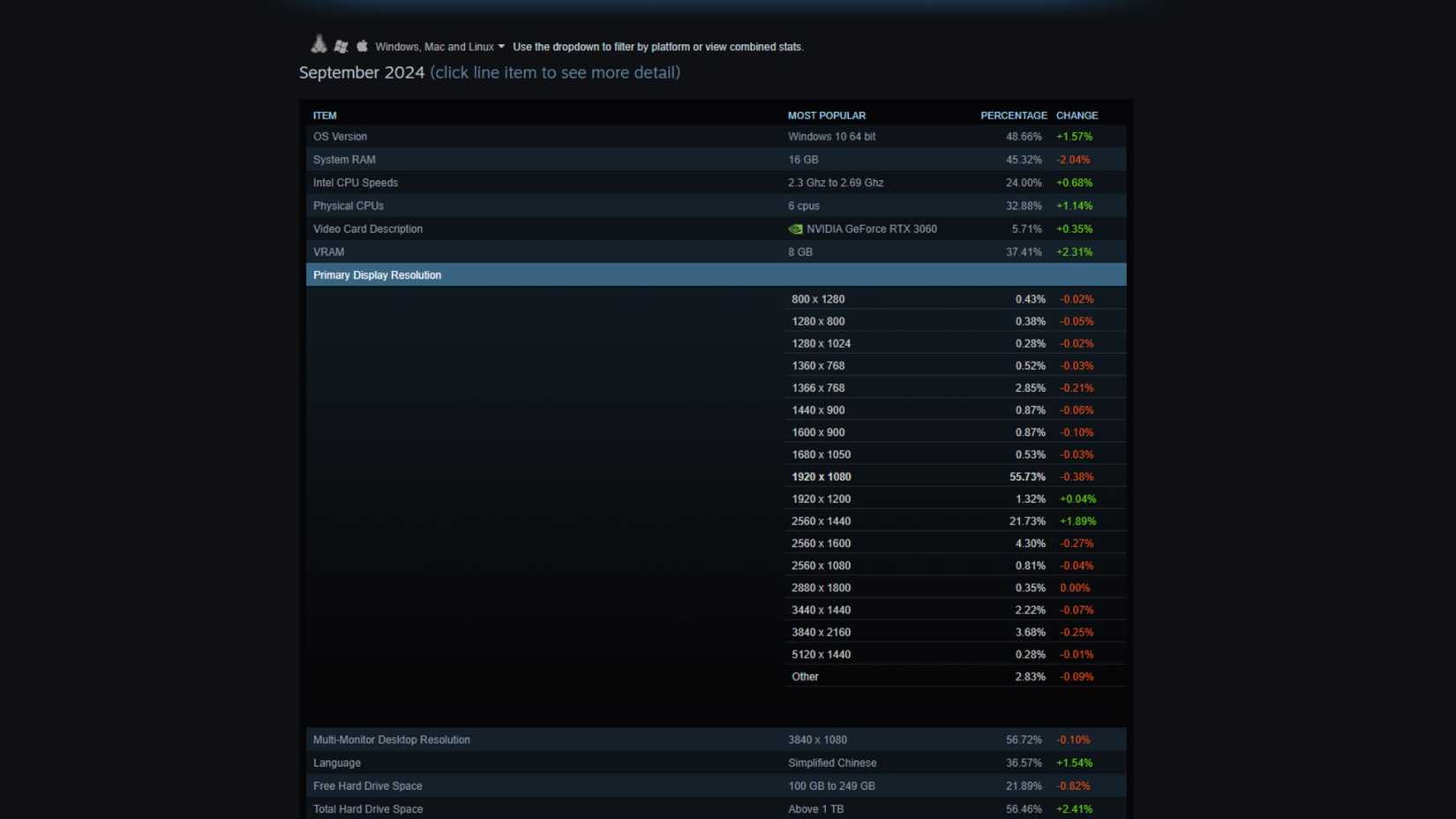Click the 0.00% change for 2880 x 1800
1456x819 pixels.
(1075, 588)
